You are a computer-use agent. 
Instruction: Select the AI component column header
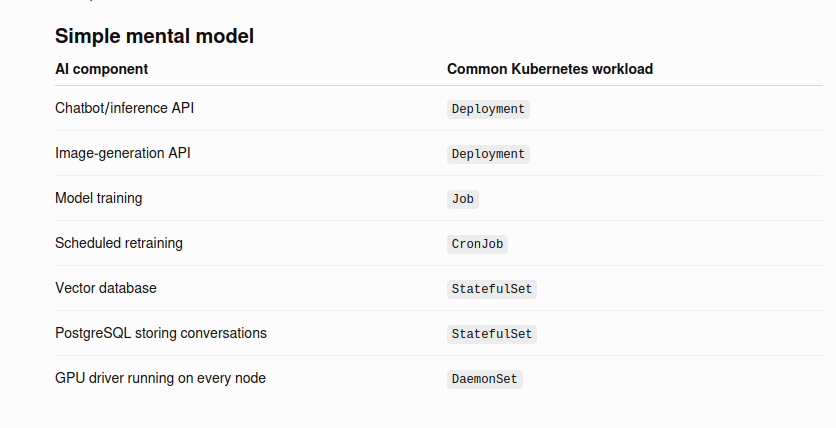pyautogui.click(x=101, y=69)
